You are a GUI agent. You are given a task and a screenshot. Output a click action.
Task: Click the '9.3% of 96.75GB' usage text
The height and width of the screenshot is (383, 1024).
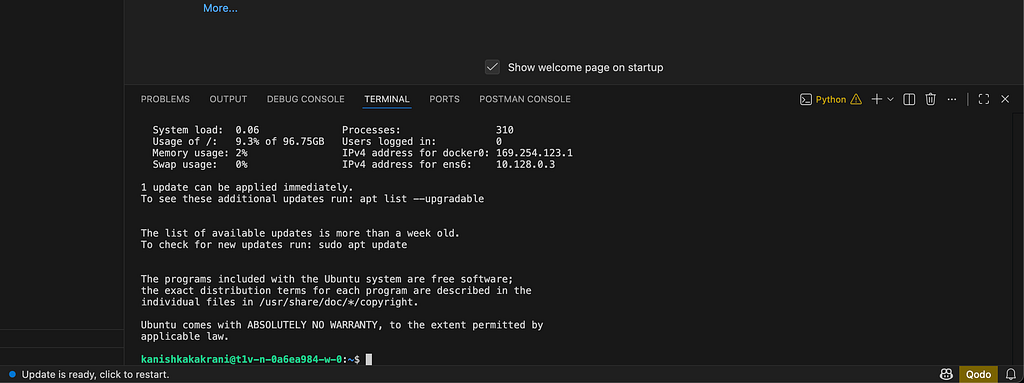tap(280, 141)
